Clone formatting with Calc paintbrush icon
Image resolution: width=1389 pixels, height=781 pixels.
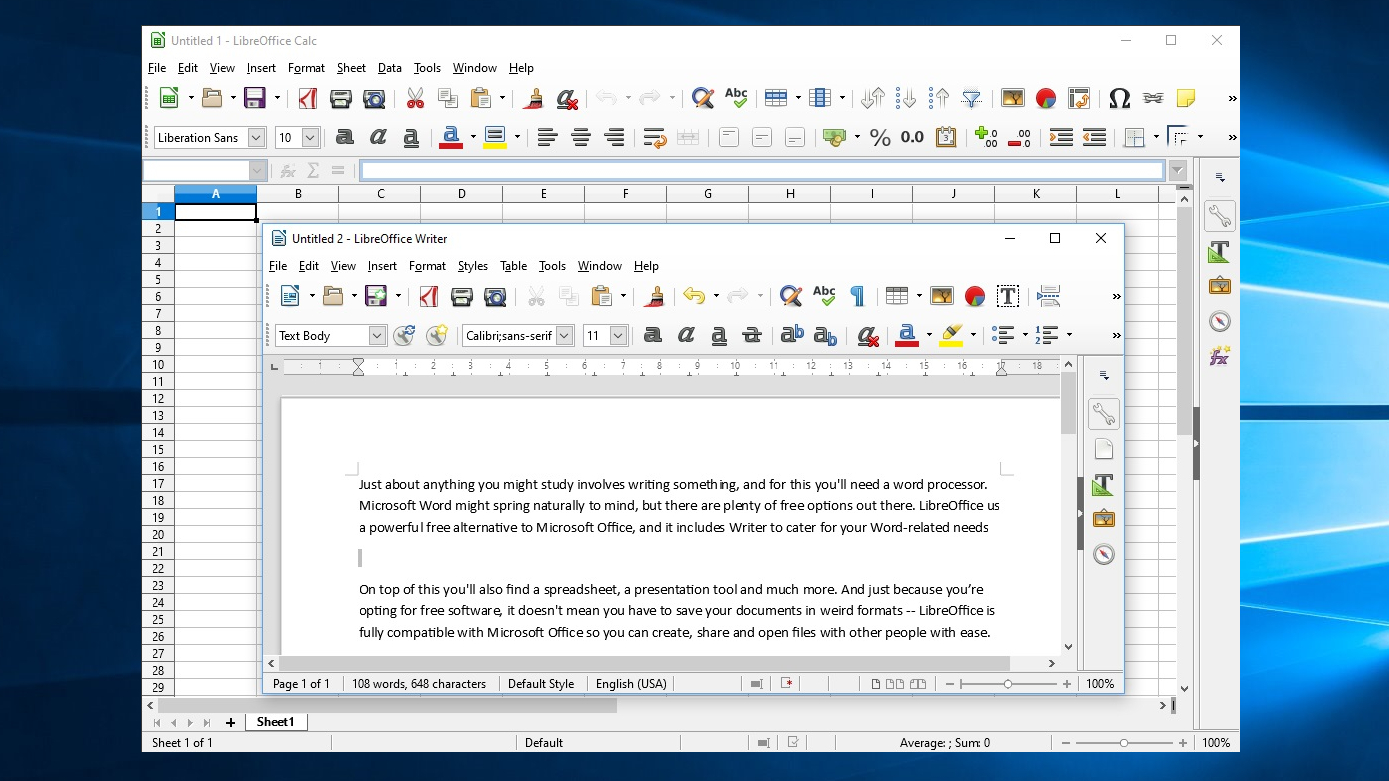(x=534, y=98)
